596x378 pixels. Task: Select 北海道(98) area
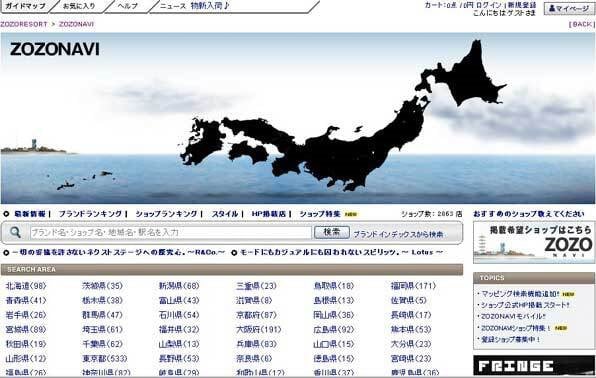(26, 286)
